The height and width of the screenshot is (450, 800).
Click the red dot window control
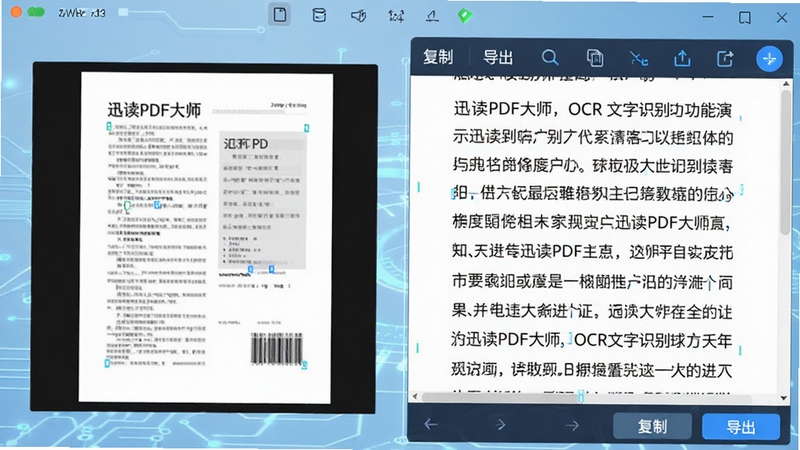point(16,11)
